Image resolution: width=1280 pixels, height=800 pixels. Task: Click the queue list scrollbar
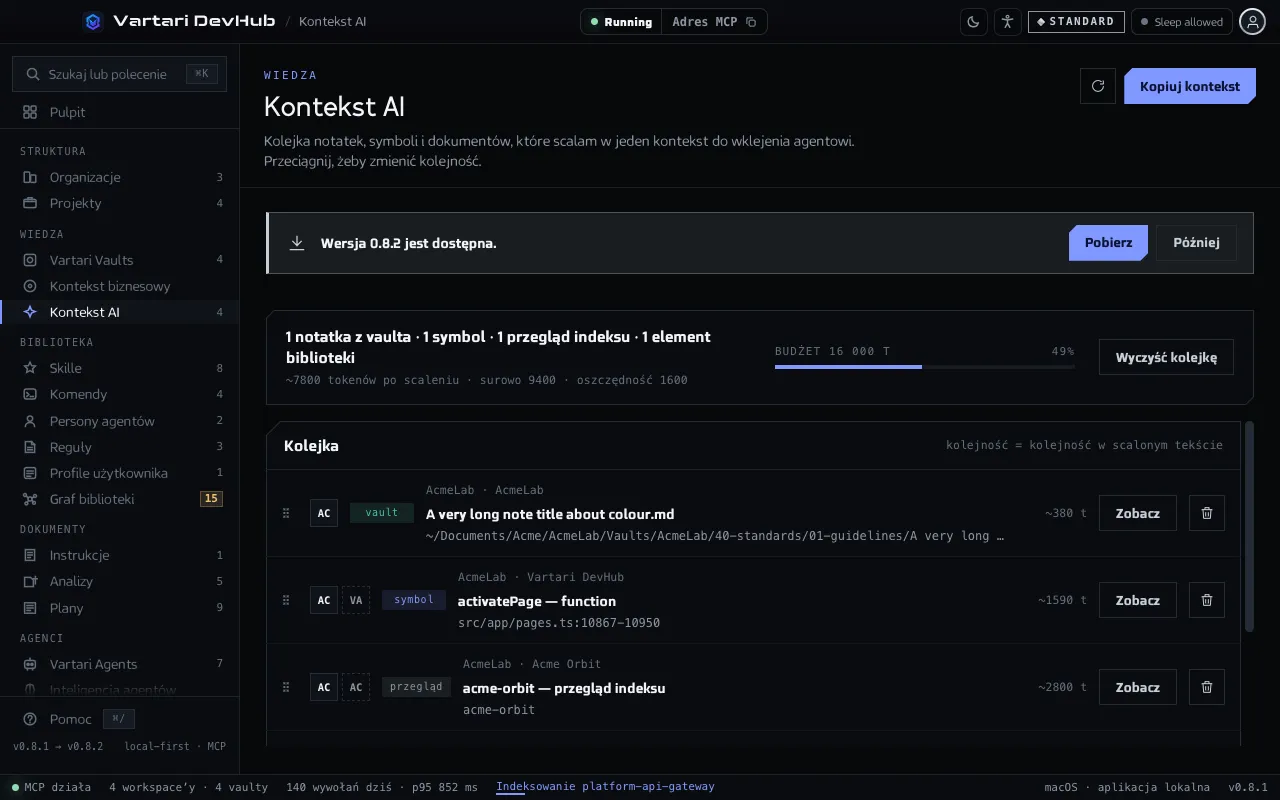click(1249, 526)
